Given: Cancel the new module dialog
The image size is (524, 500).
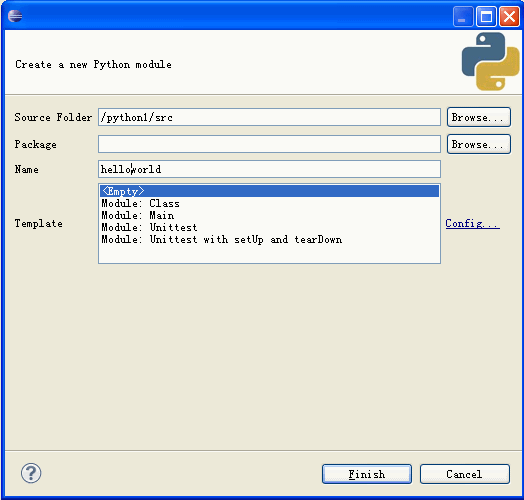Looking at the screenshot, I should (x=465, y=474).
